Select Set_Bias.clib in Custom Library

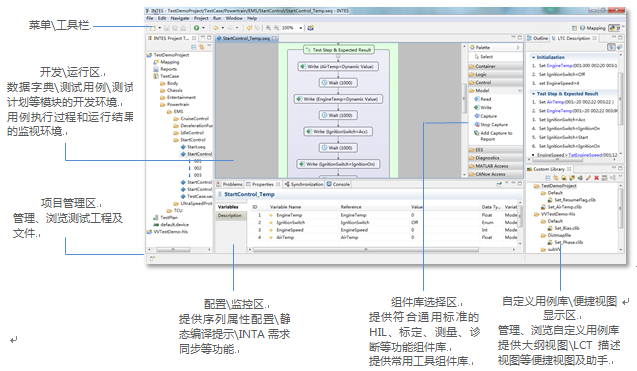tap(563, 228)
